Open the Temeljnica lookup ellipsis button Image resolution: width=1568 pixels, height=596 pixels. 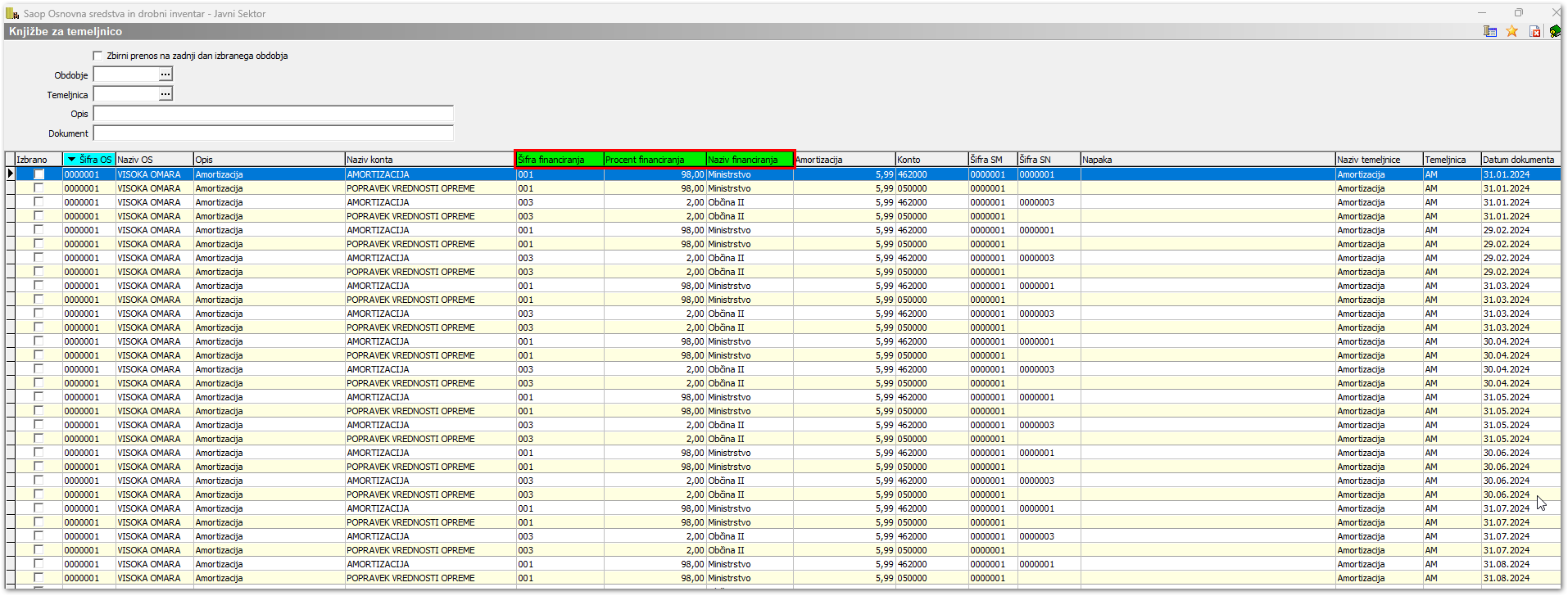click(x=165, y=94)
